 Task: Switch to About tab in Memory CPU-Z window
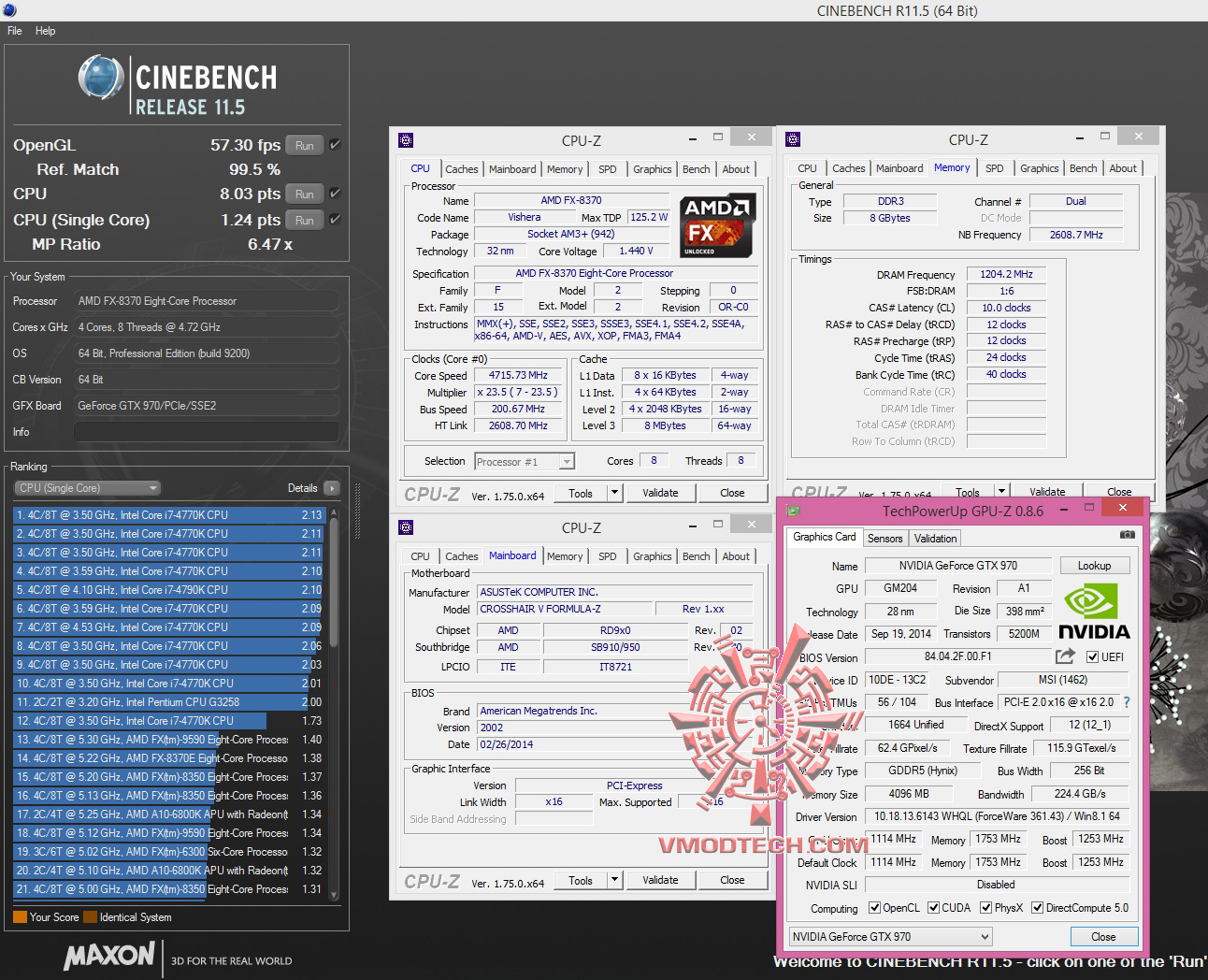click(x=1123, y=168)
